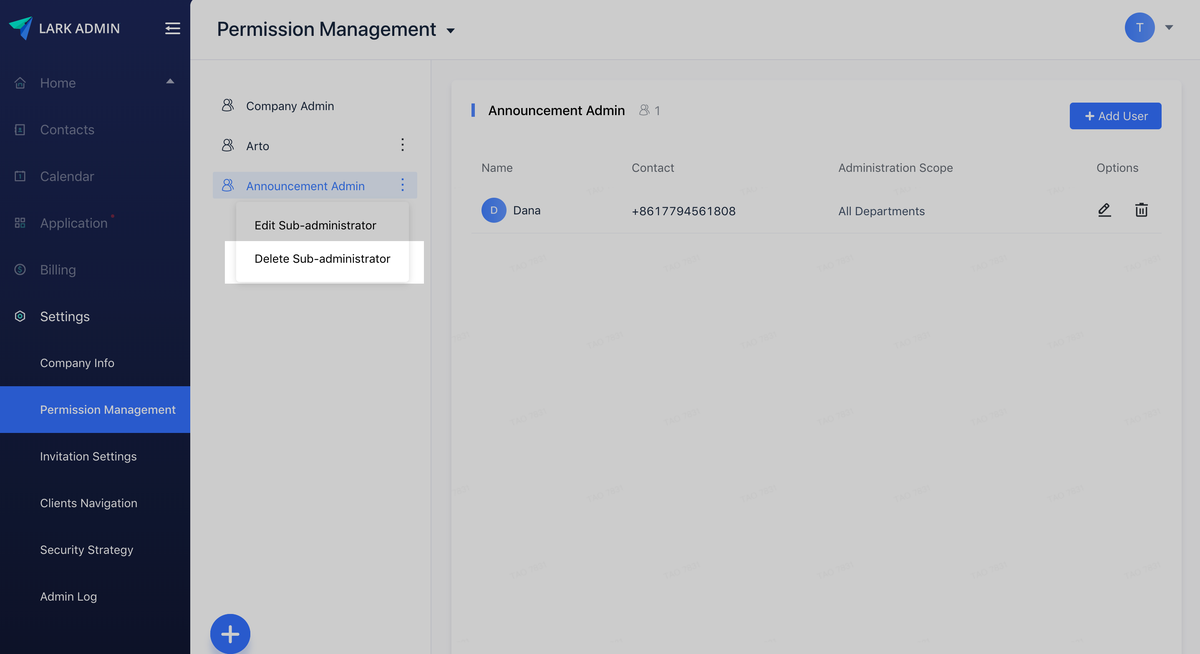Viewport: 1200px width, 654px height.
Task: Toggle the sidebar collapse hamburger icon
Action: (172, 28)
